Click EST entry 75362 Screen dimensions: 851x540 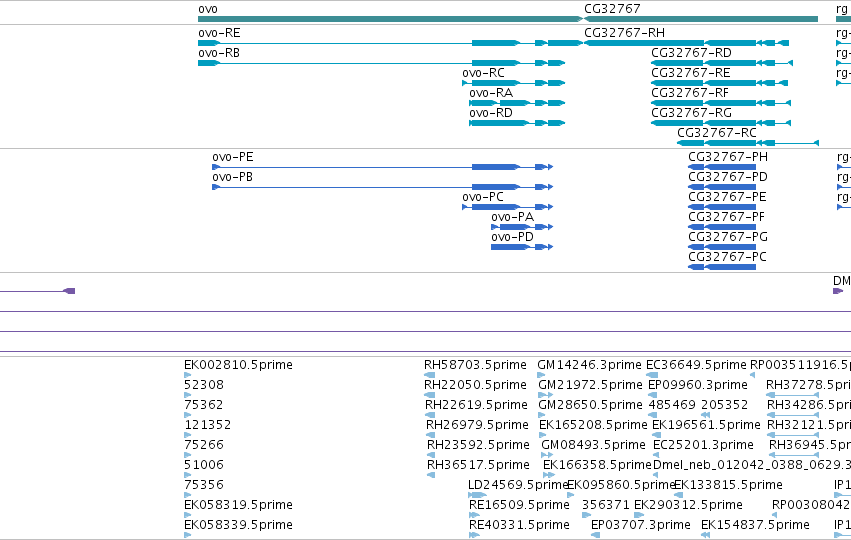(x=204, y=405)
